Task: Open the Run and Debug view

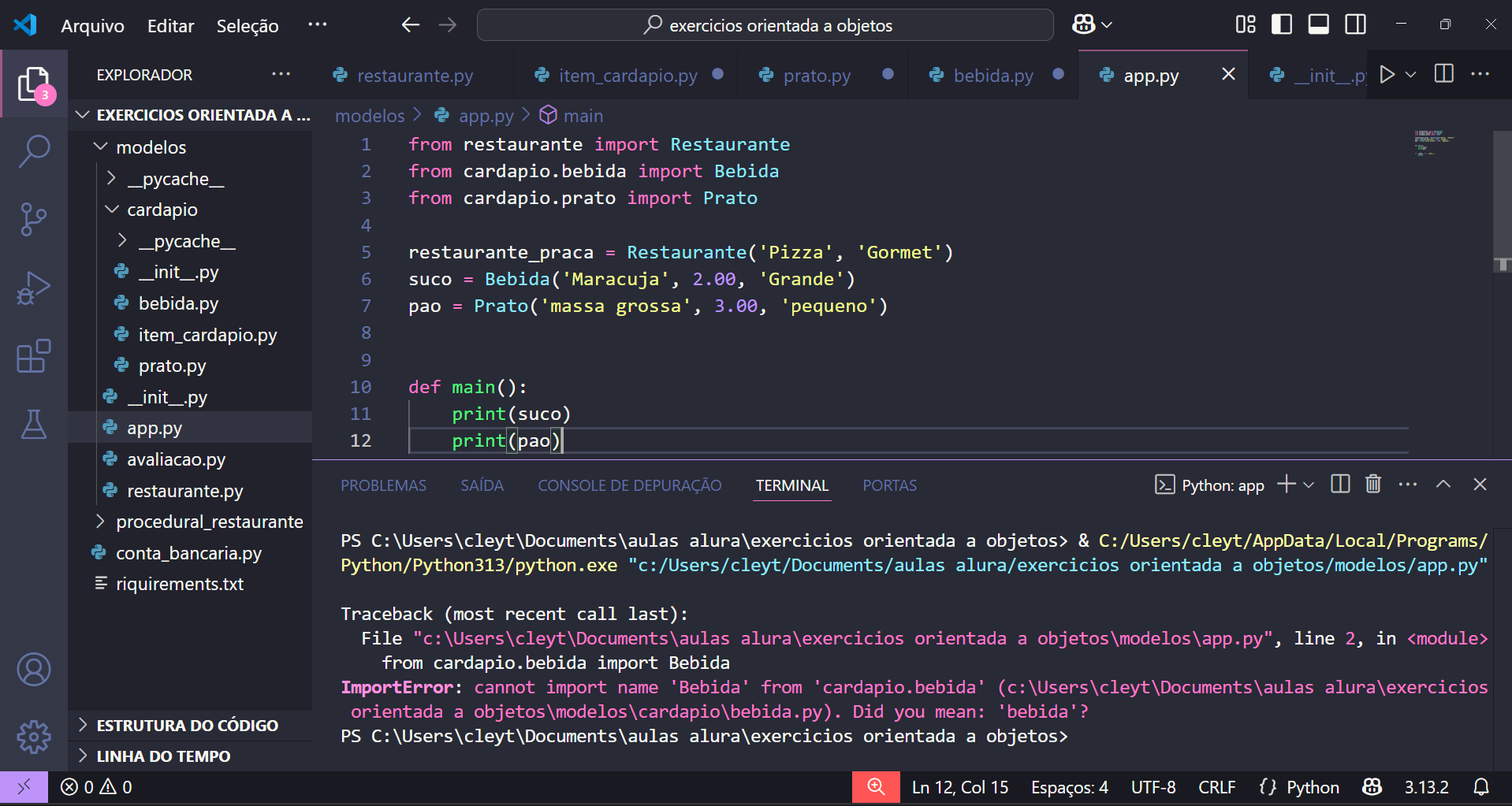Action: 34,288
